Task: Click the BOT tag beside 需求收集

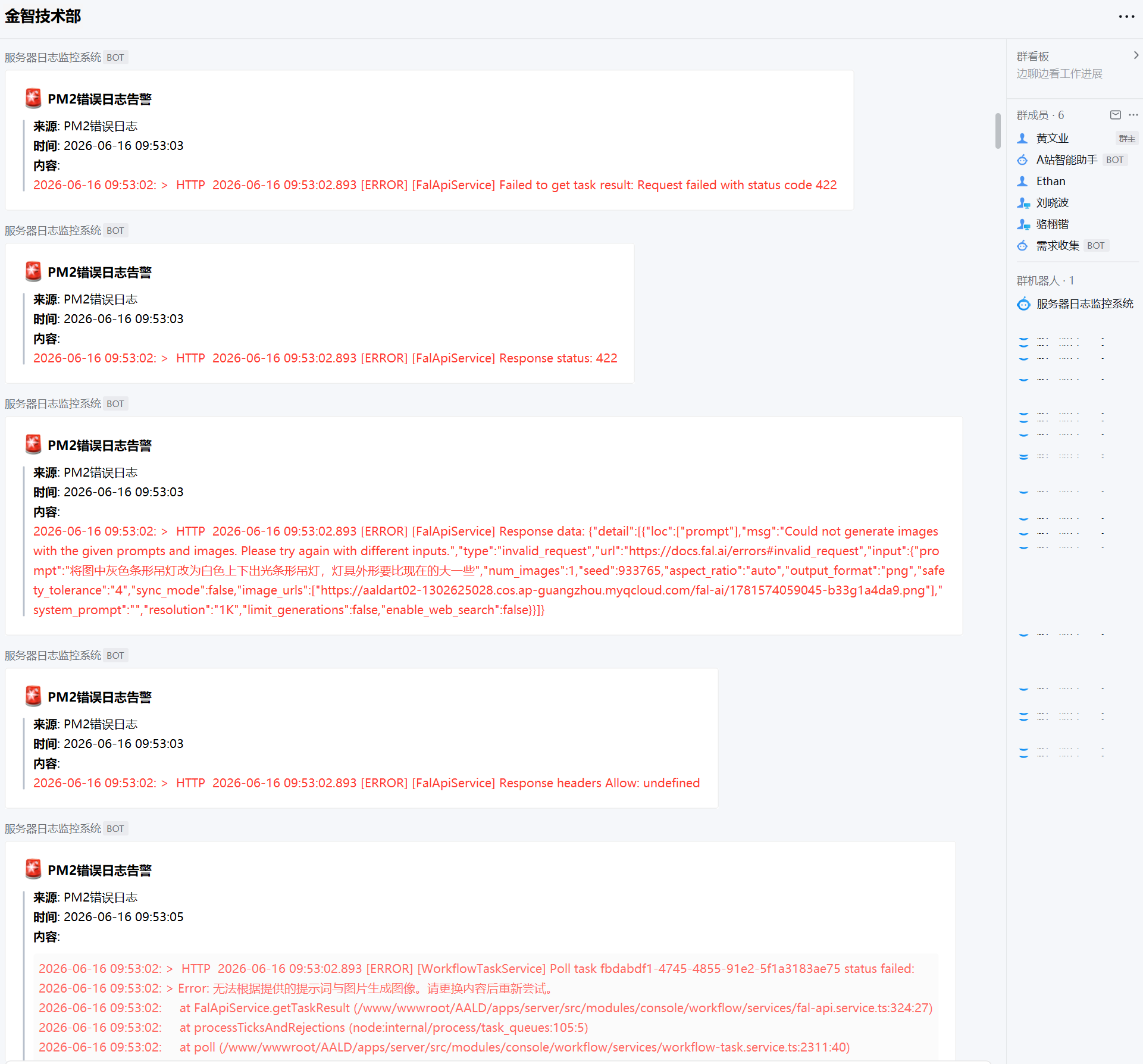Action: [1095, 246]
